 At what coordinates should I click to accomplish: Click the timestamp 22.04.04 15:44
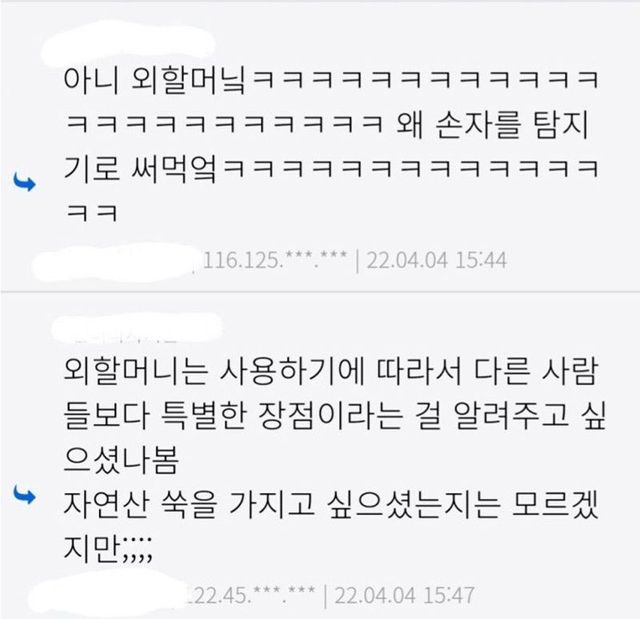point(436,260)
